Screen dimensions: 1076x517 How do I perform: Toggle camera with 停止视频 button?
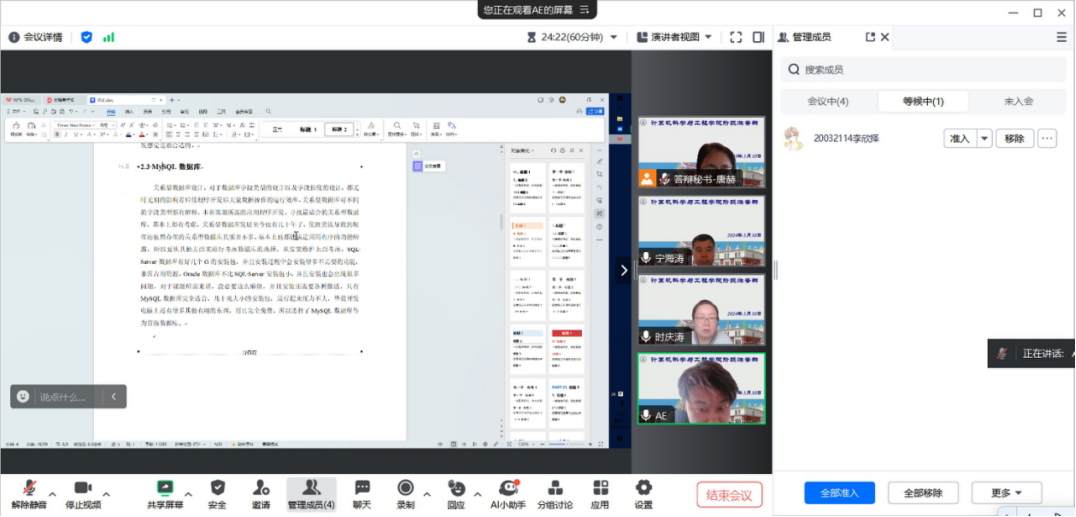pyautogui.click(x=83, y=488)
